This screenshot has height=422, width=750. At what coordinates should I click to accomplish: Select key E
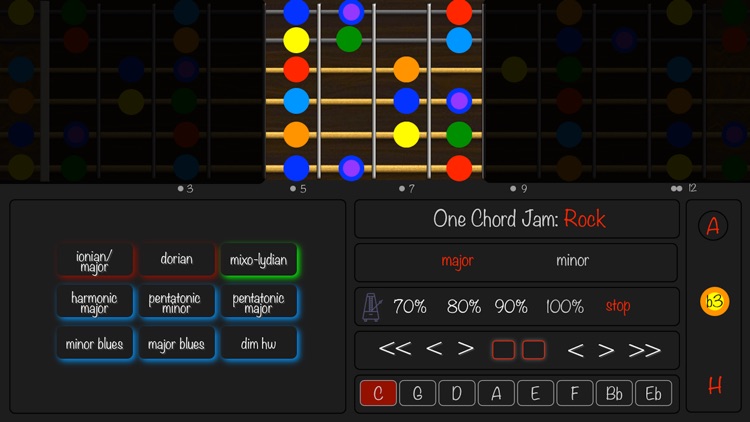coord(535,393)
